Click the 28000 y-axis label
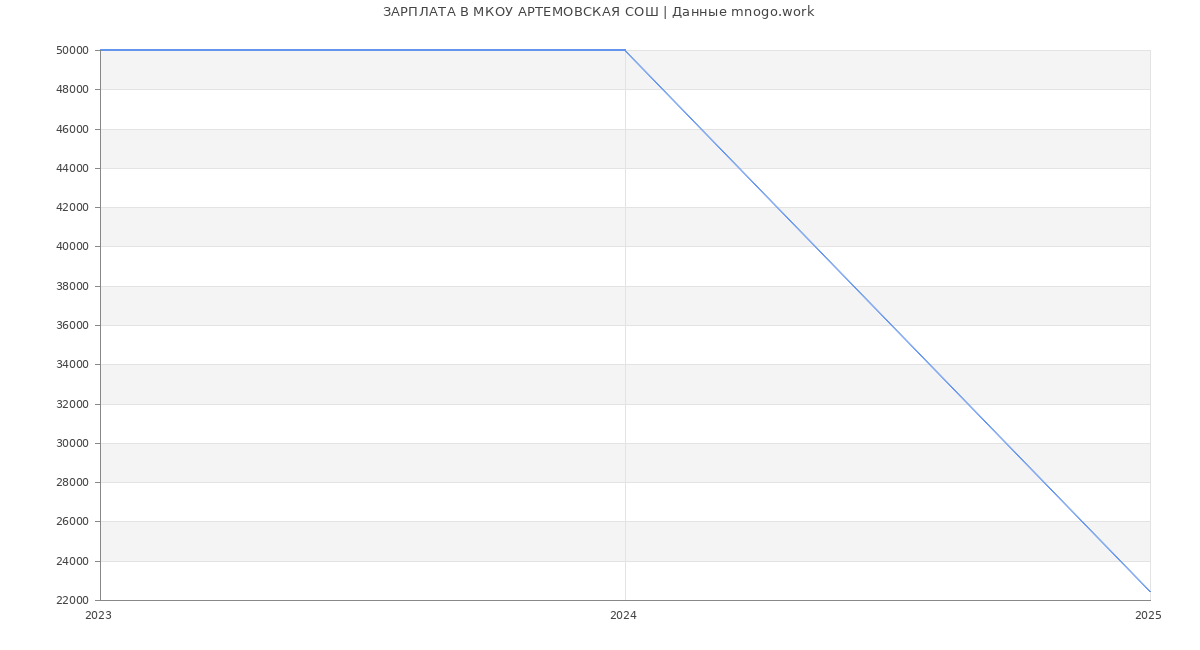 (x=73, y=482)
